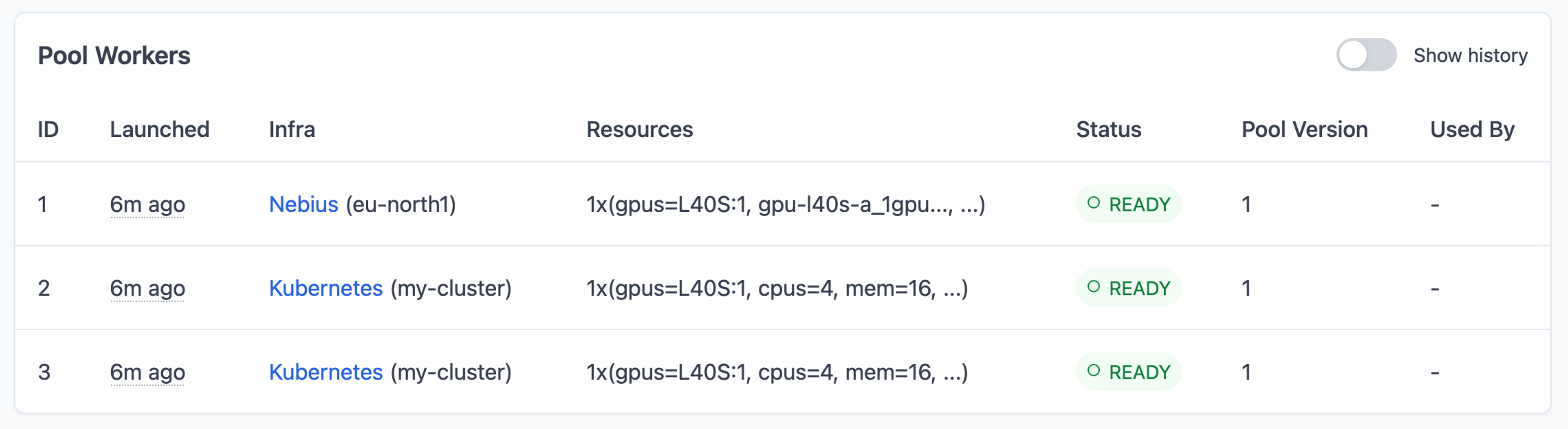This screenshot has width=1568, height=429.
Task: Click the Used By column header
Action: click(1472, 130)
